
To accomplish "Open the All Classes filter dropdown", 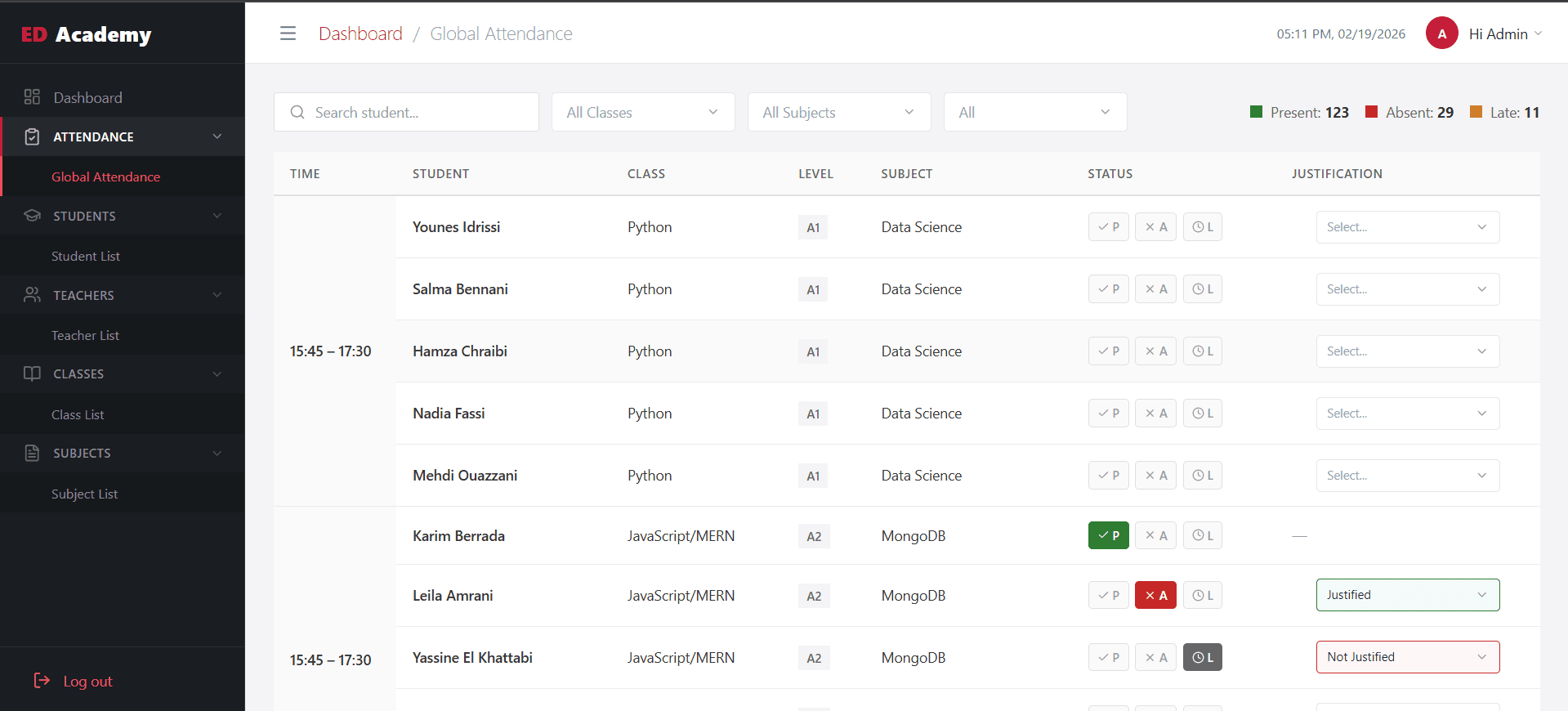I will pyautogui.click(x=643, y=112).
